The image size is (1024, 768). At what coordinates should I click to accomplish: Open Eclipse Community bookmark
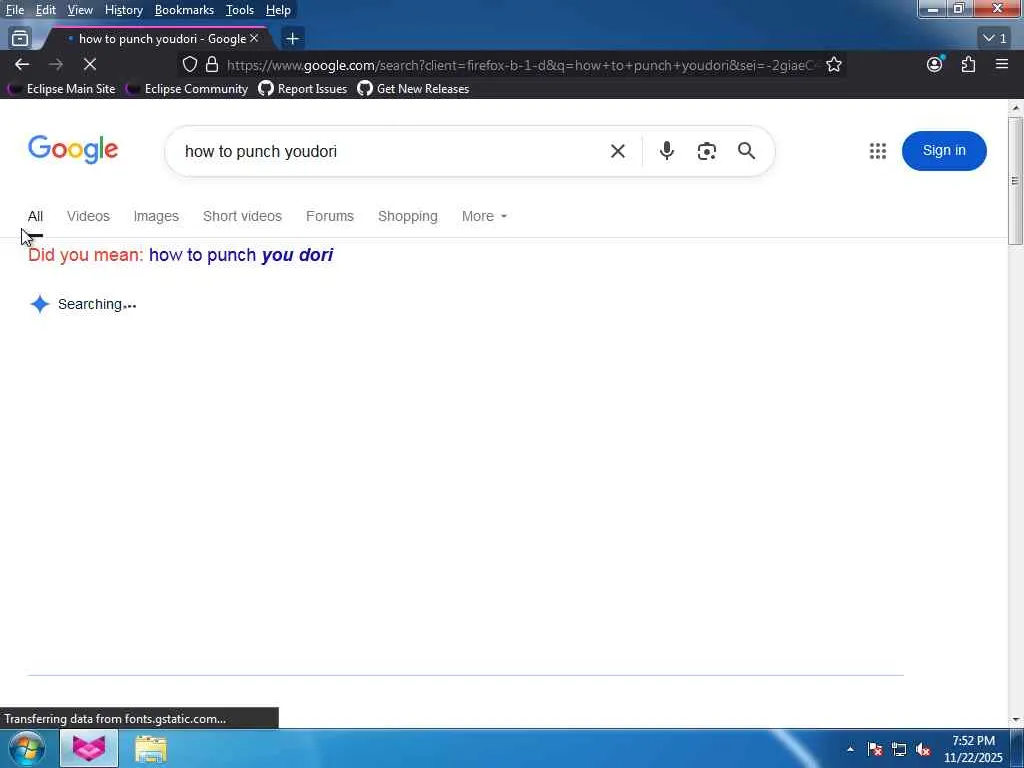click(187, 89)
